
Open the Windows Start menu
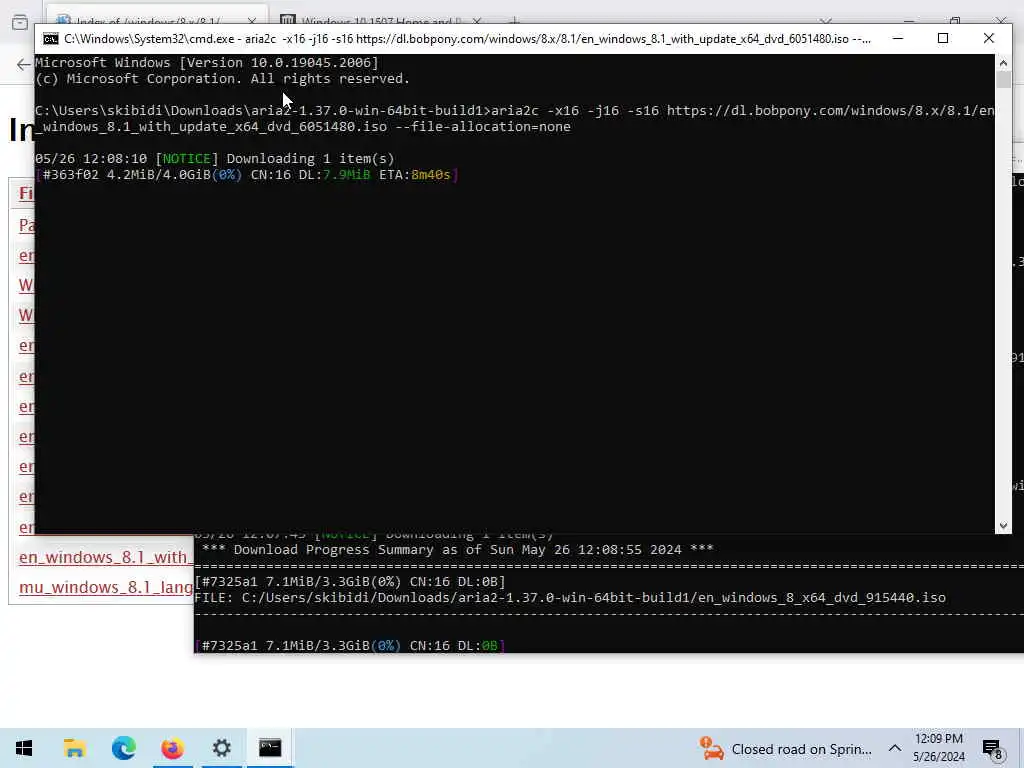(24, 748)
